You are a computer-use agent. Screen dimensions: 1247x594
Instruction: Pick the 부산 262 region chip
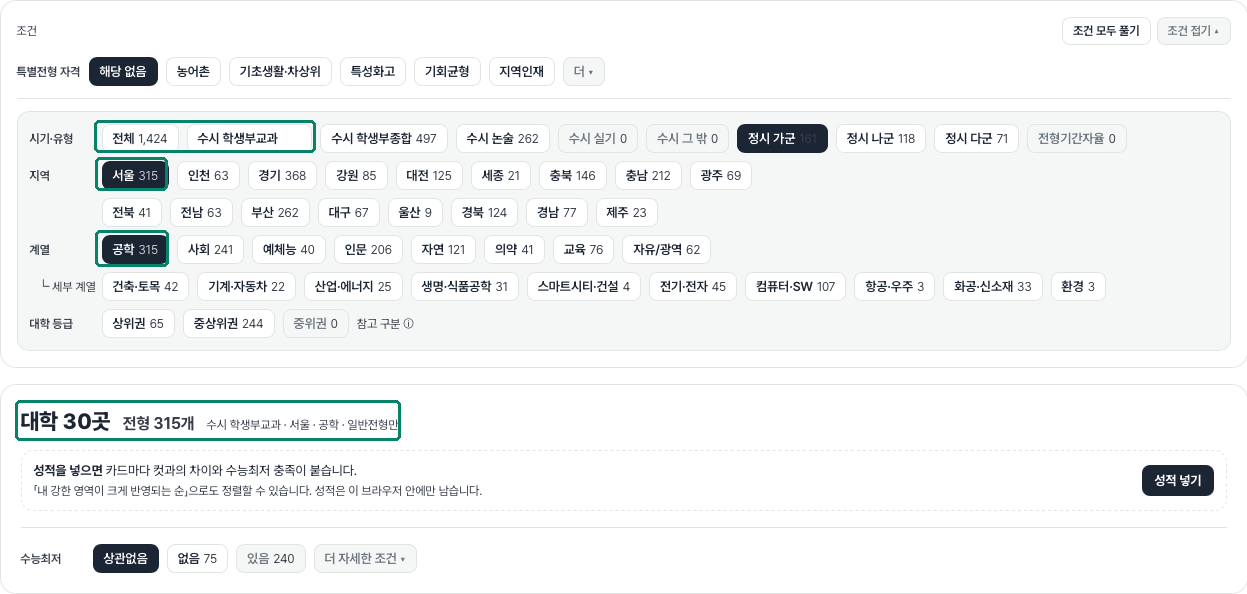pos(275,213)
